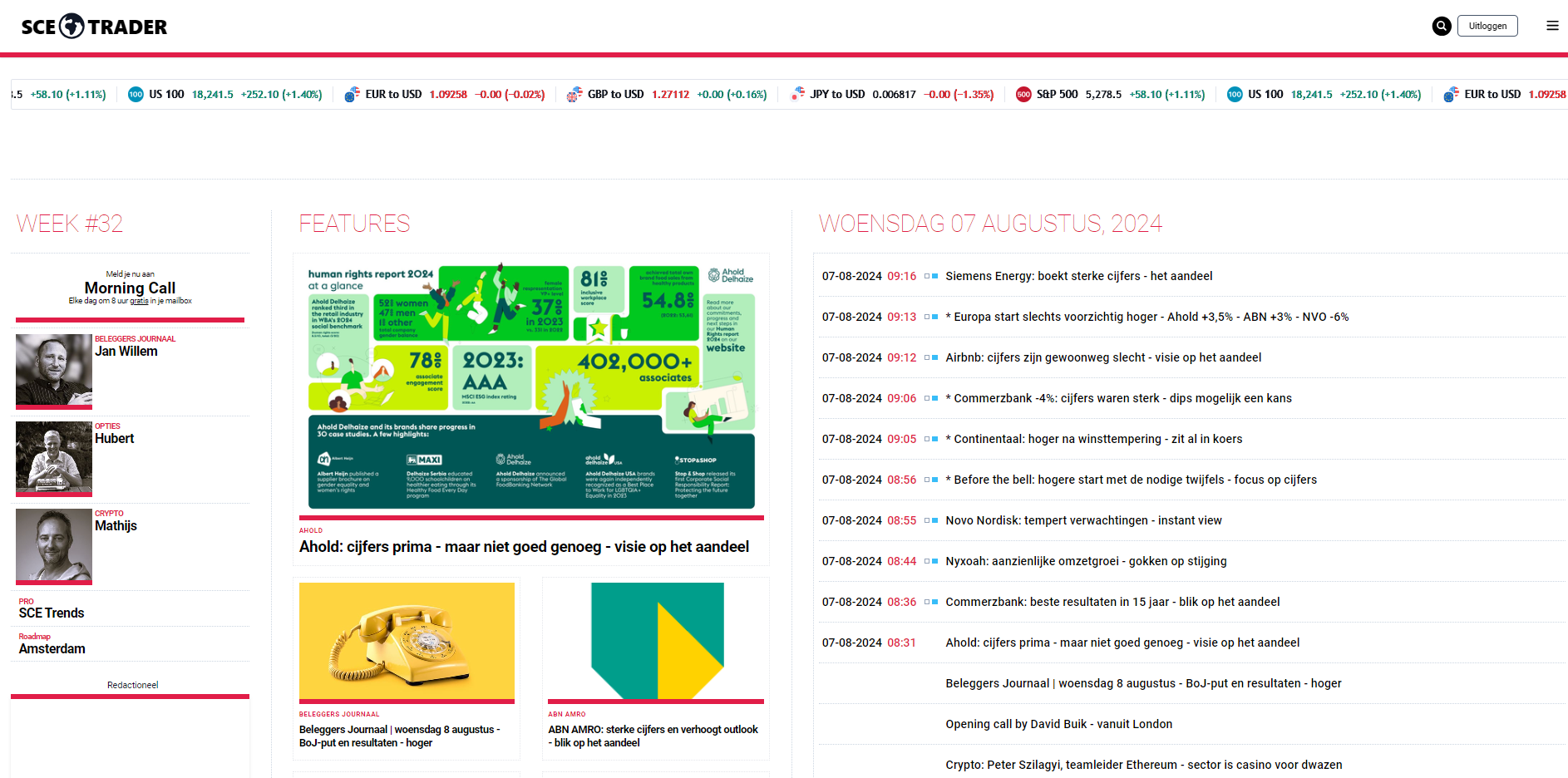Open 'Airbnb: cijfers zijn gewoonweg slecht' article
Viewport: 1568px width, 778px height.
pyautogui.click(x=1103, y=357)
